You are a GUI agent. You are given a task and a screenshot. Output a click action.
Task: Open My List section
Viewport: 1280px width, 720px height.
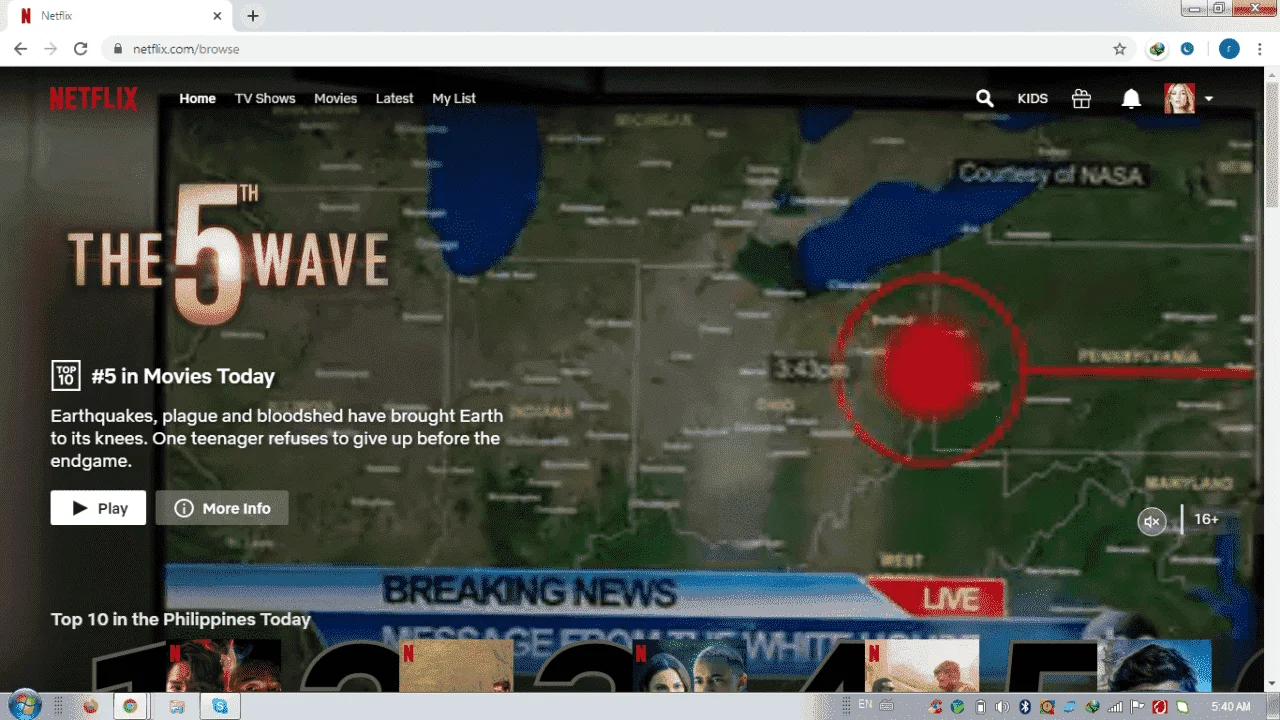point(454,98)
